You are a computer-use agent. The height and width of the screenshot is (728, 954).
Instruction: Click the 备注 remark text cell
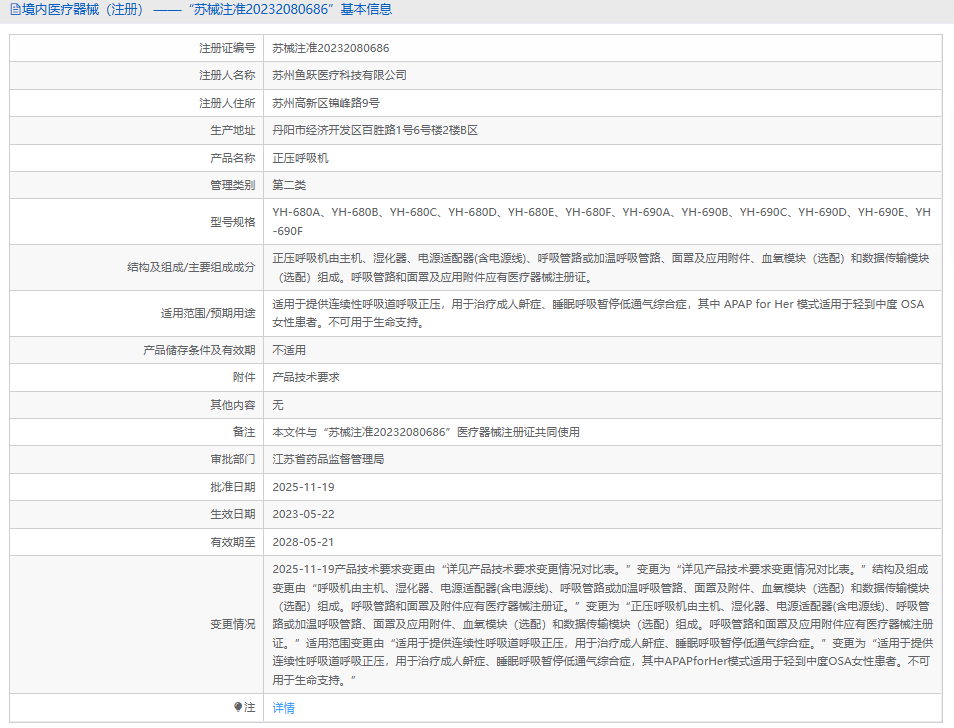tap(426, 432)
